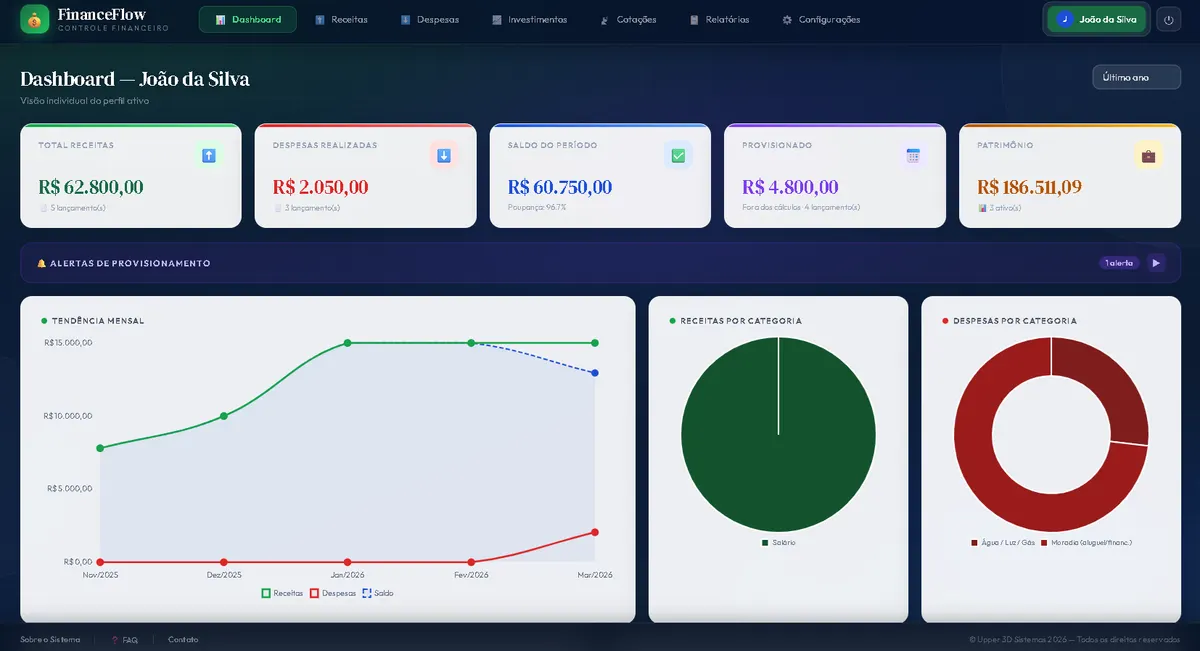Viewport: 1200px width, 651px height.
Task: Open the Configurações tab
Action: 821,19
